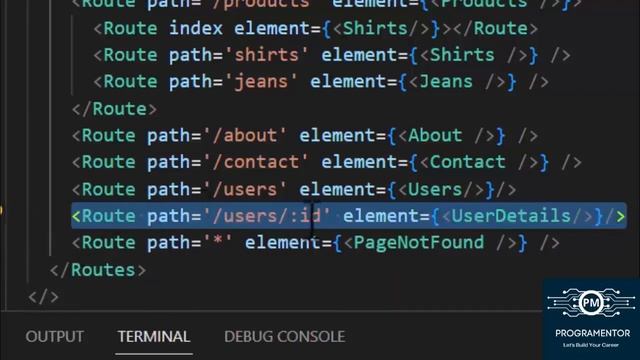The image size is (640, 360).
Task: Place cursor in '/users/:id' path string
Action: click(x=267, y=216)
